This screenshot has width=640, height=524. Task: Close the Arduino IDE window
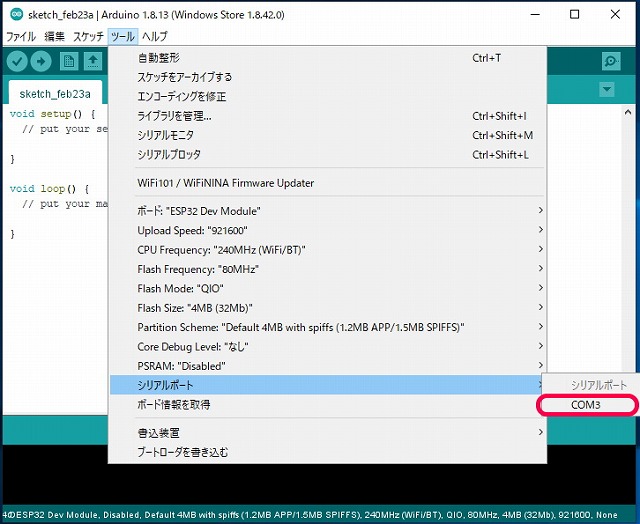pyautogui.click(x=615, y=14)
